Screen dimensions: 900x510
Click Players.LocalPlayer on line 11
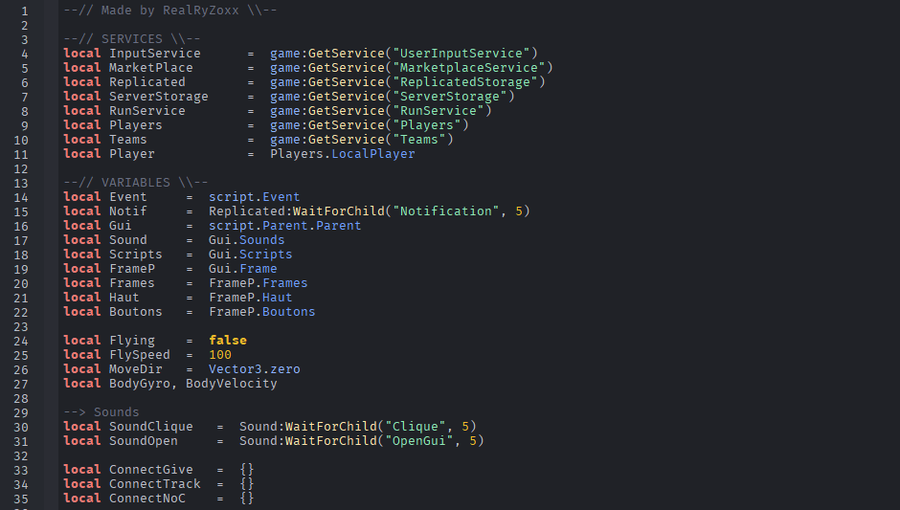342,154
